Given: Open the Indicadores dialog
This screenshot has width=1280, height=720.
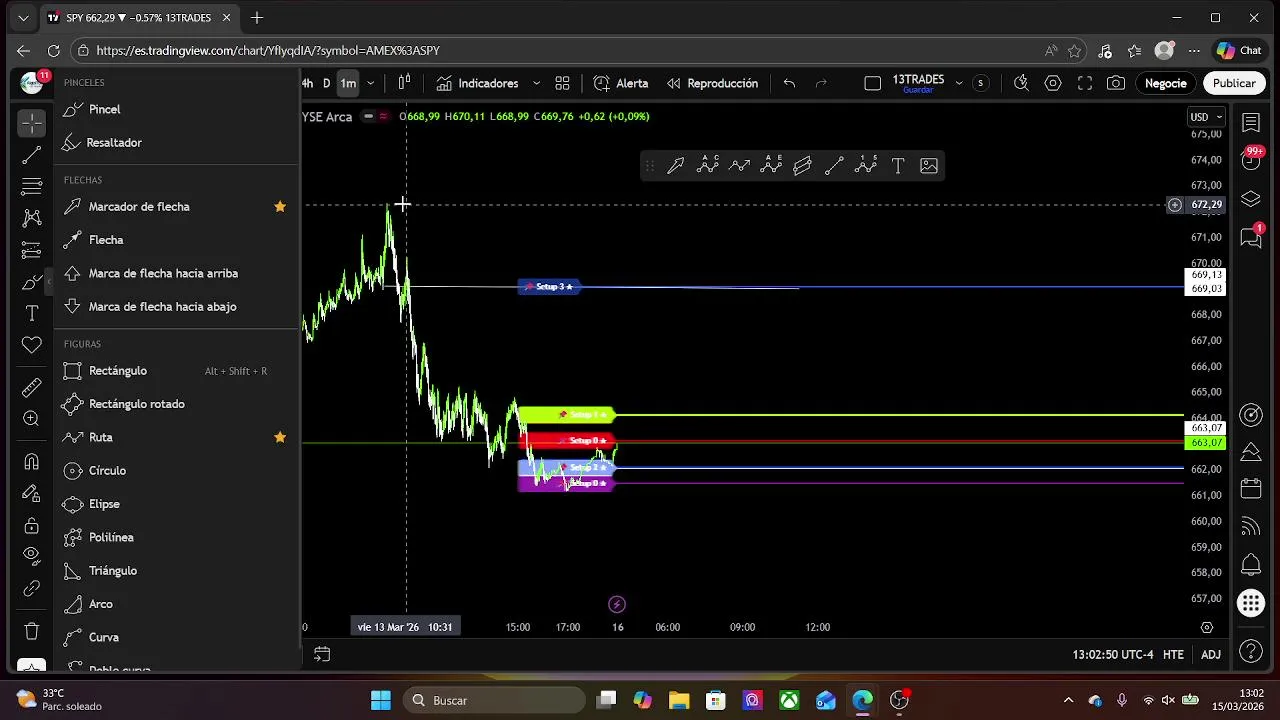Looking at the screenshot, I should pos(477,83).
